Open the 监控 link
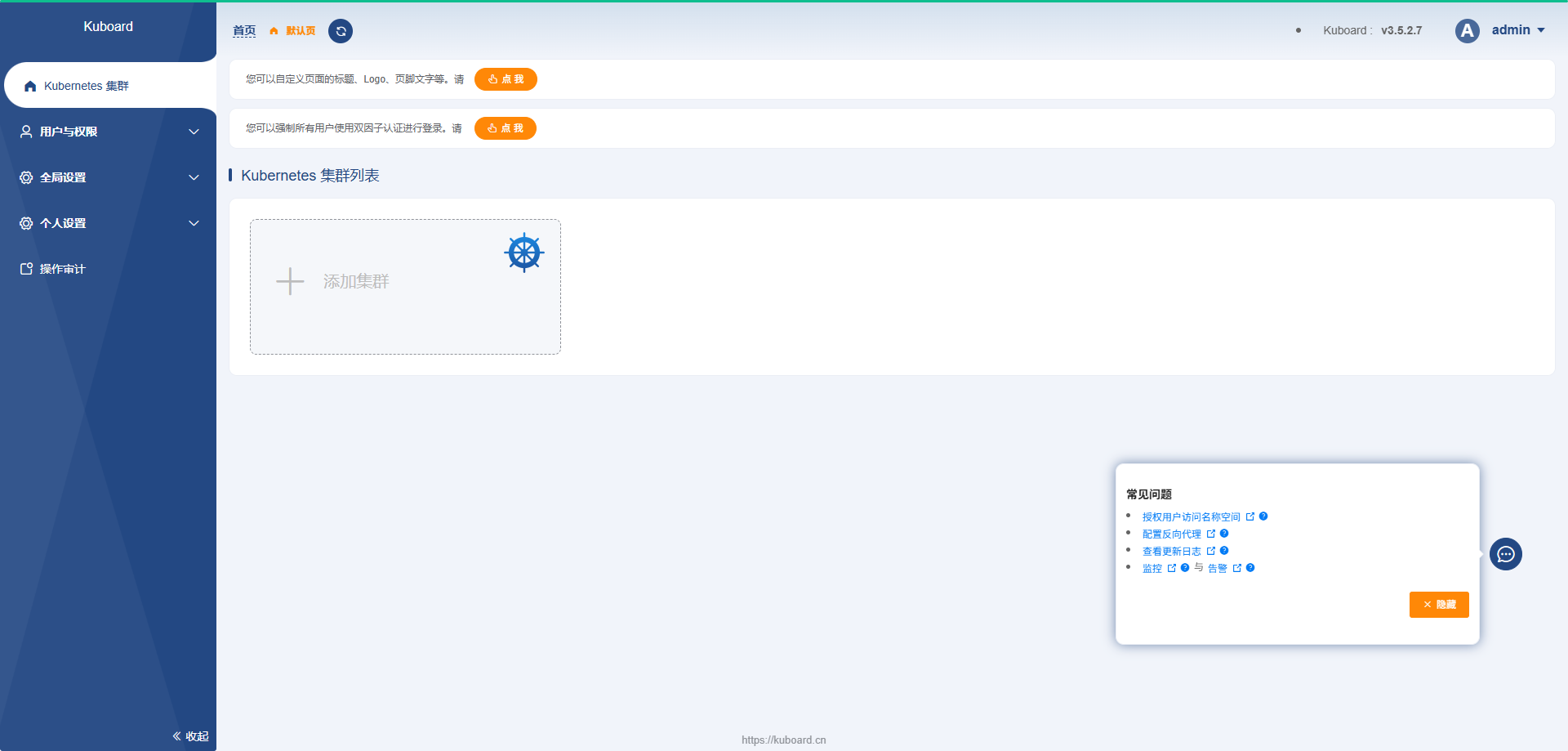1568x751 pixels. click(1151, 569)
